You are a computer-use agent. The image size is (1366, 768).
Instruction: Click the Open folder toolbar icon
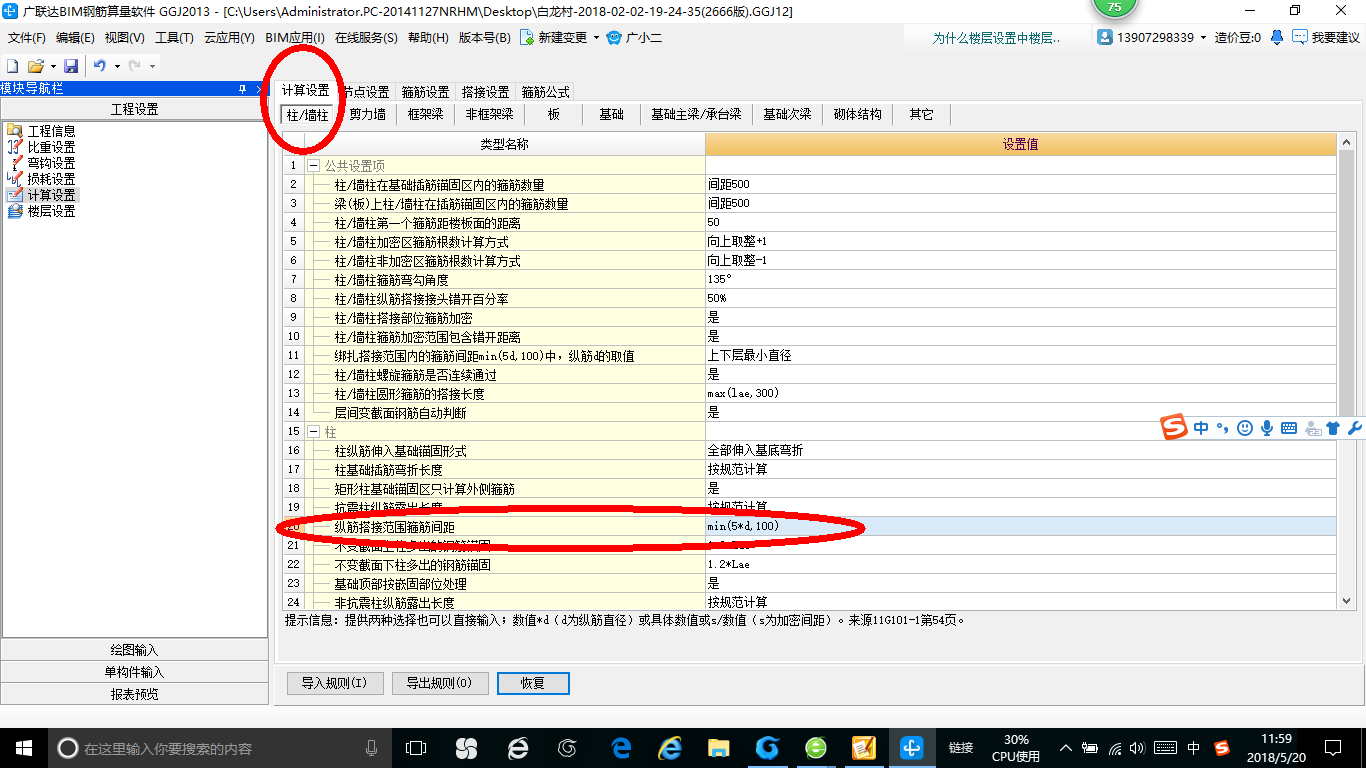pyautogui.click(x=35, y=66)
